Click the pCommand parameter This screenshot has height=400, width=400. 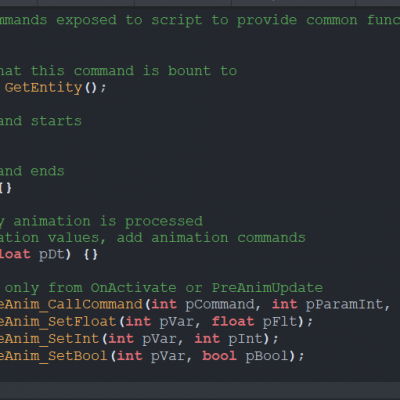point(220,305)
